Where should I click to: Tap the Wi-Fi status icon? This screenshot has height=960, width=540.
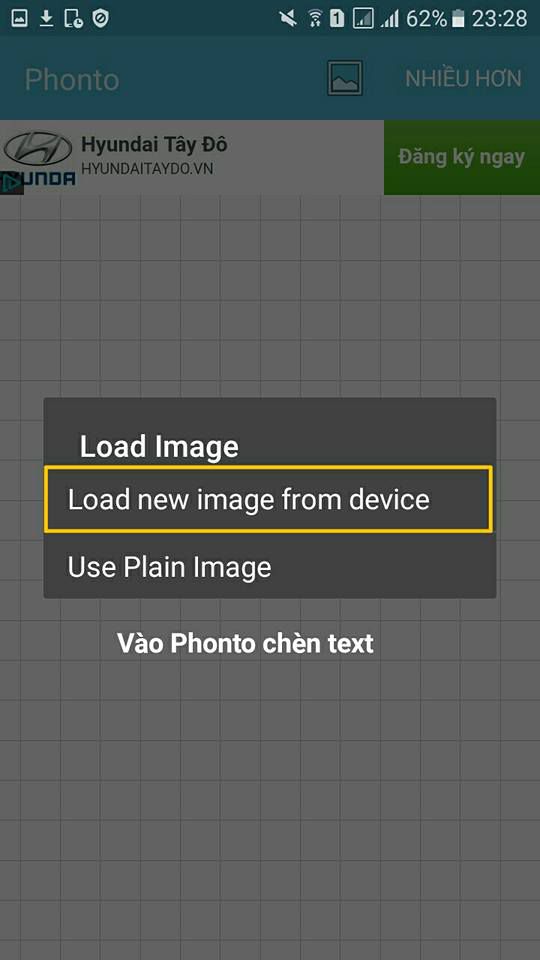[x=315, y=19]
